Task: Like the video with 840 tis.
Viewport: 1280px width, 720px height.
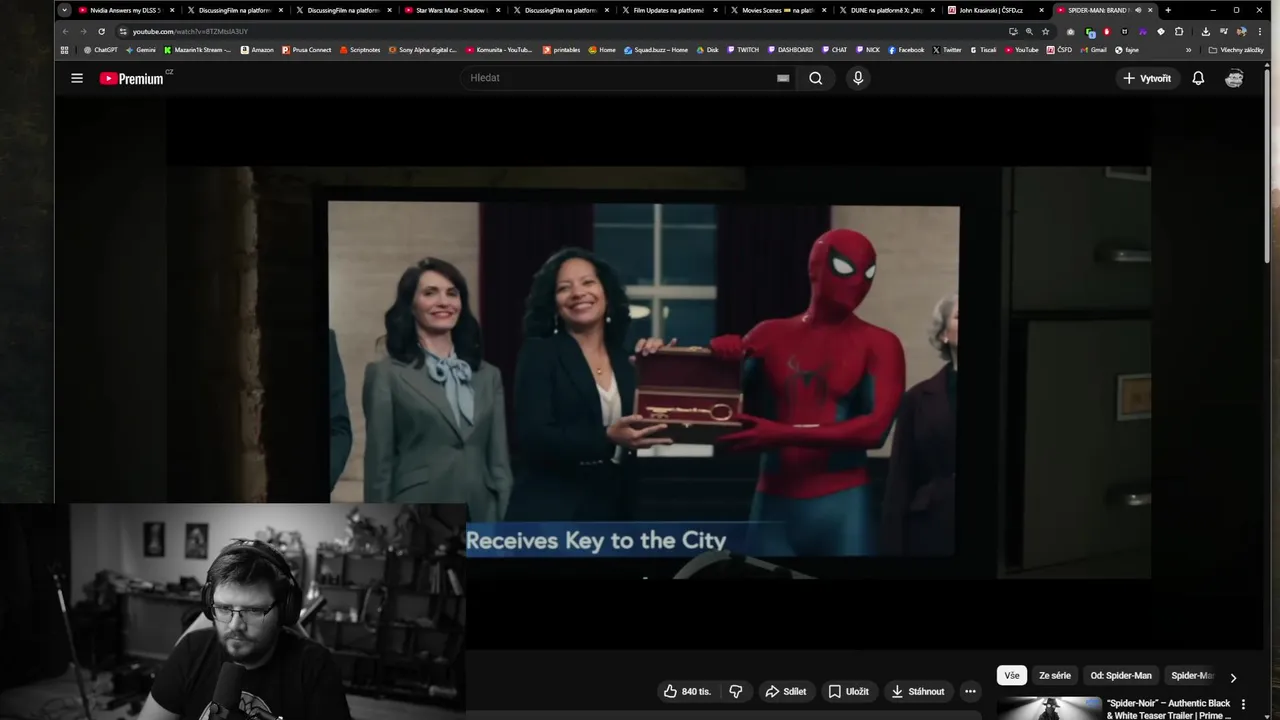Action: point(686,691)
